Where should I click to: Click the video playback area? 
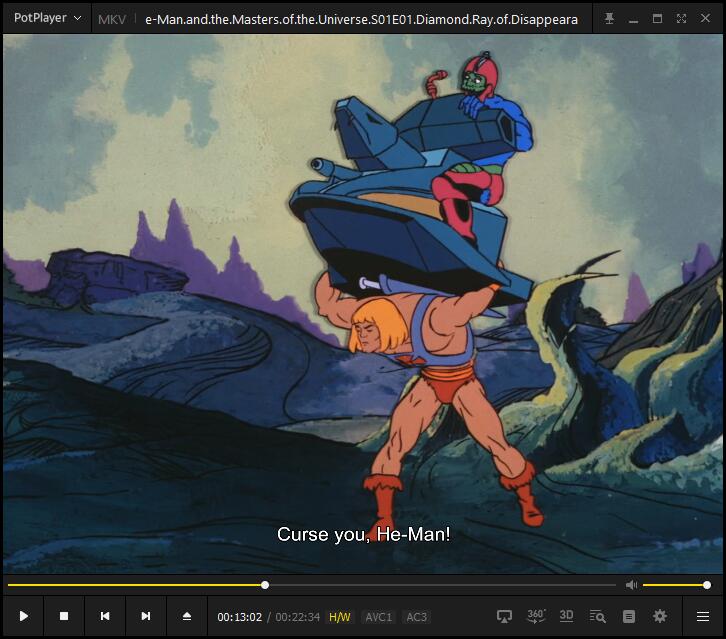(x=363, y=304)
